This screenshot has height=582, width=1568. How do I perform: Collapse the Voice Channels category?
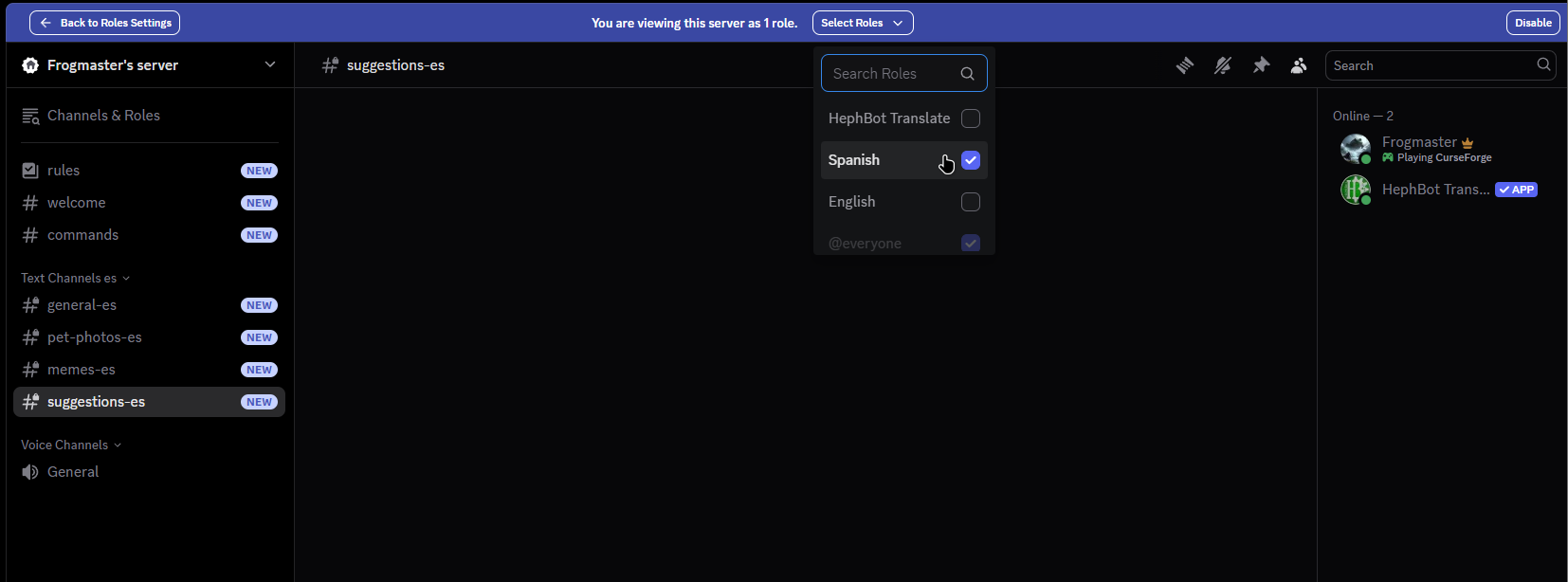click(71, 446)
